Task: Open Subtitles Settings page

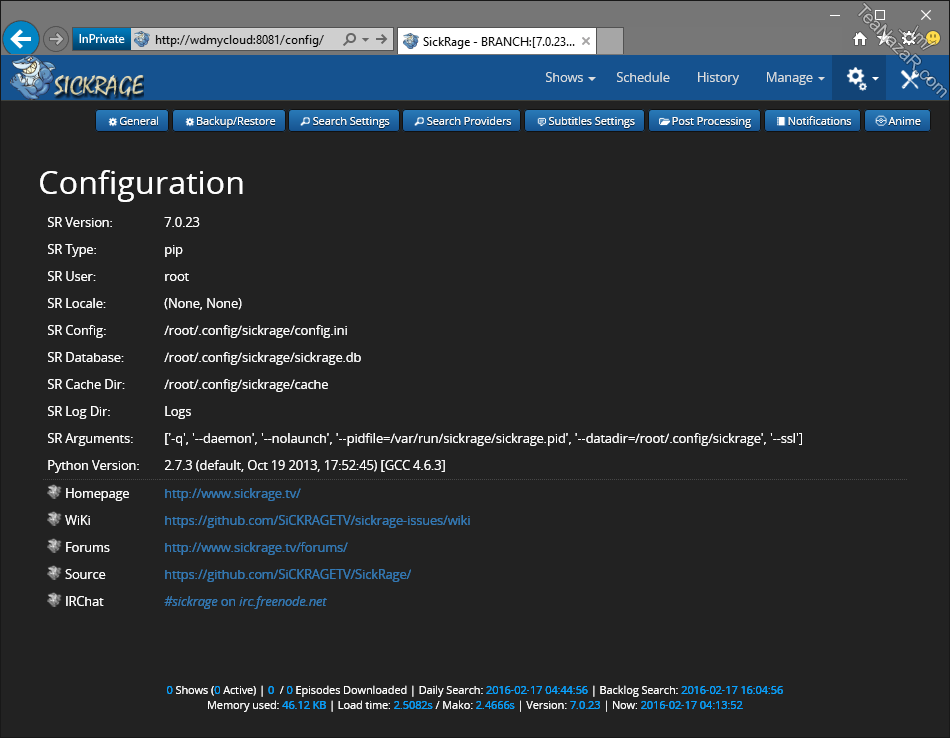Action: 585,121
